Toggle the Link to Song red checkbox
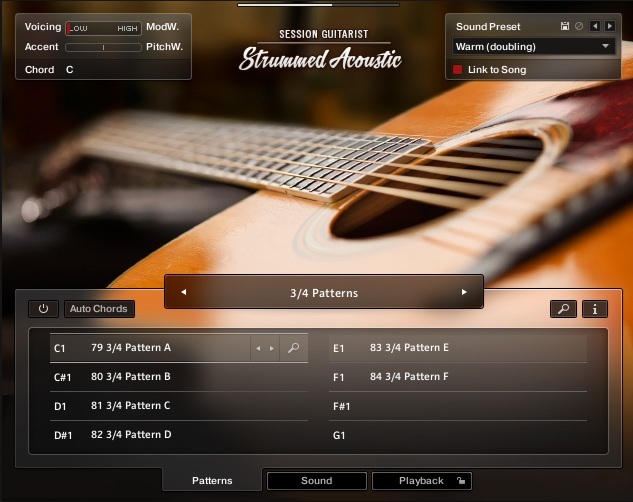The image size is (633, 502). tap(457, 69)
